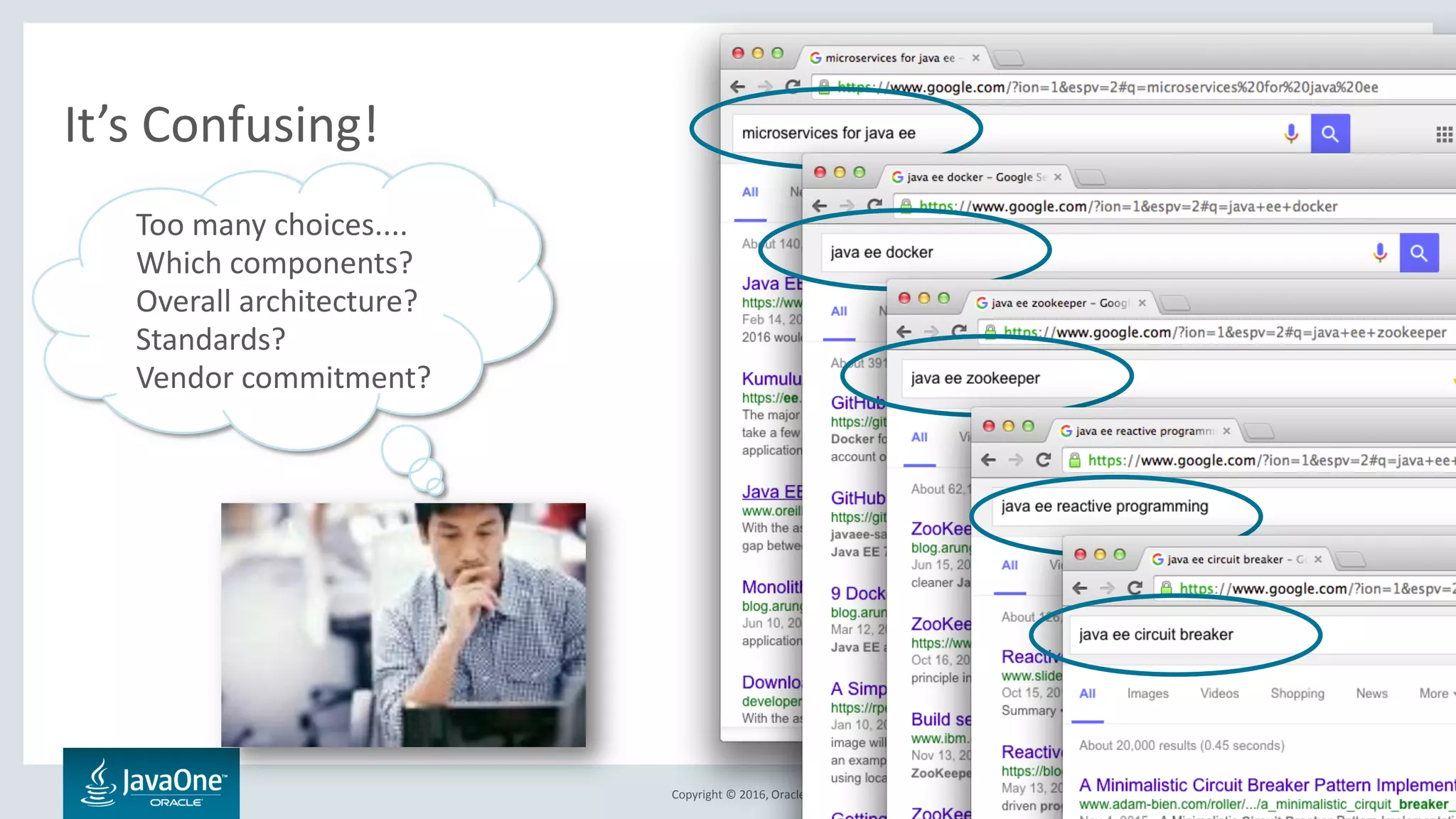Click search button in microservices window
Viewport: 1456px width, 819px height.
coord(1329,134)
